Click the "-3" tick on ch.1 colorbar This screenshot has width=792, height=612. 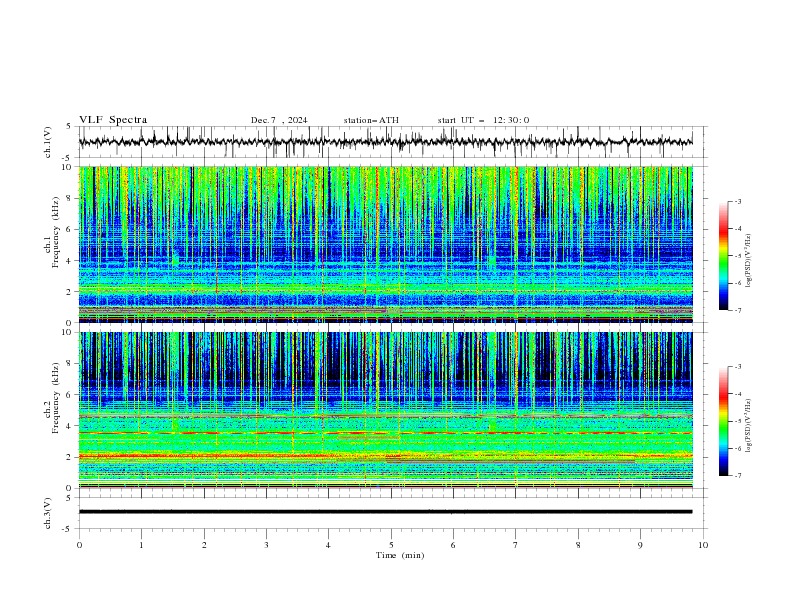click(737, 201)
